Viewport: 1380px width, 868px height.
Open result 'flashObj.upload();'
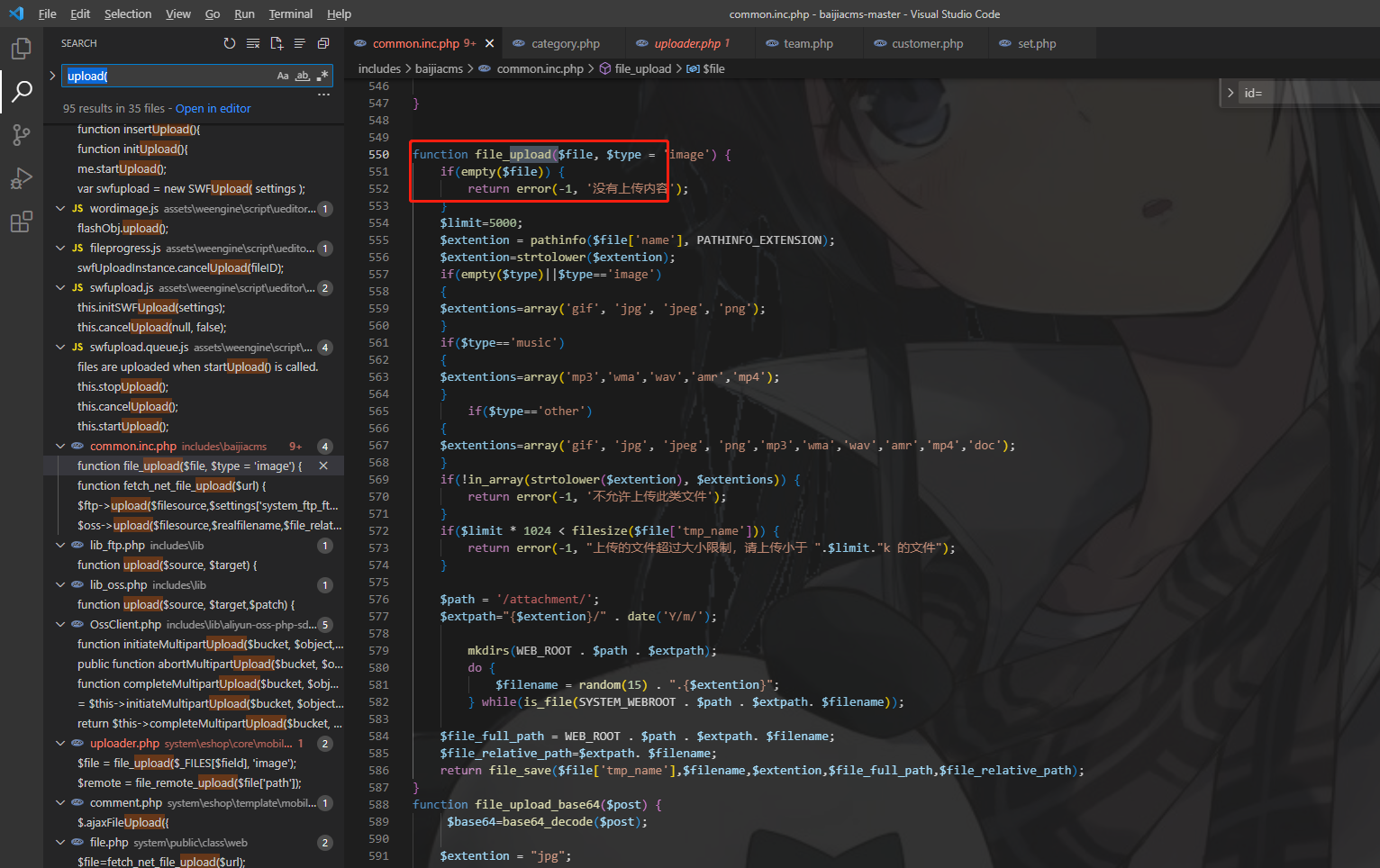pyautogui.click(x=123, y=229)
